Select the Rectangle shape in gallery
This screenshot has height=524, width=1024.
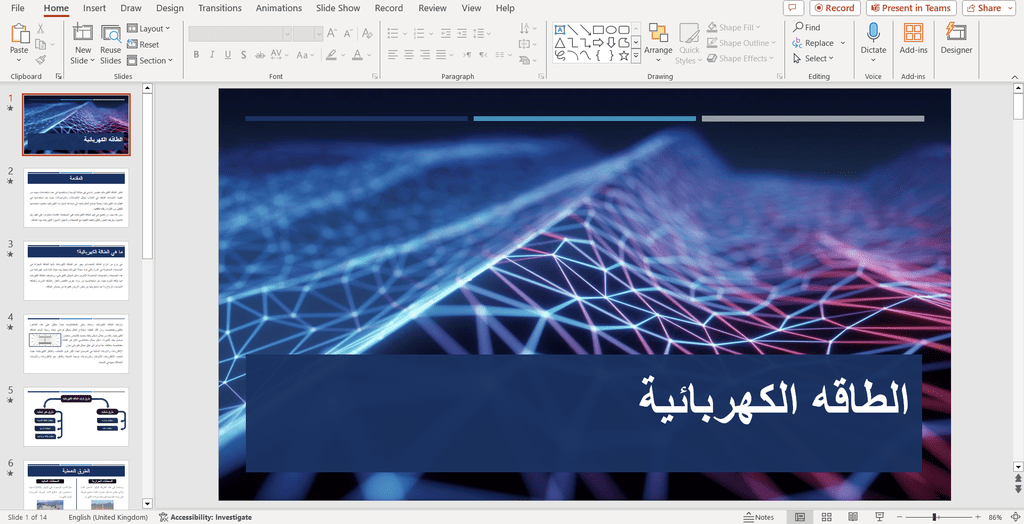click(x=598, y=29)
